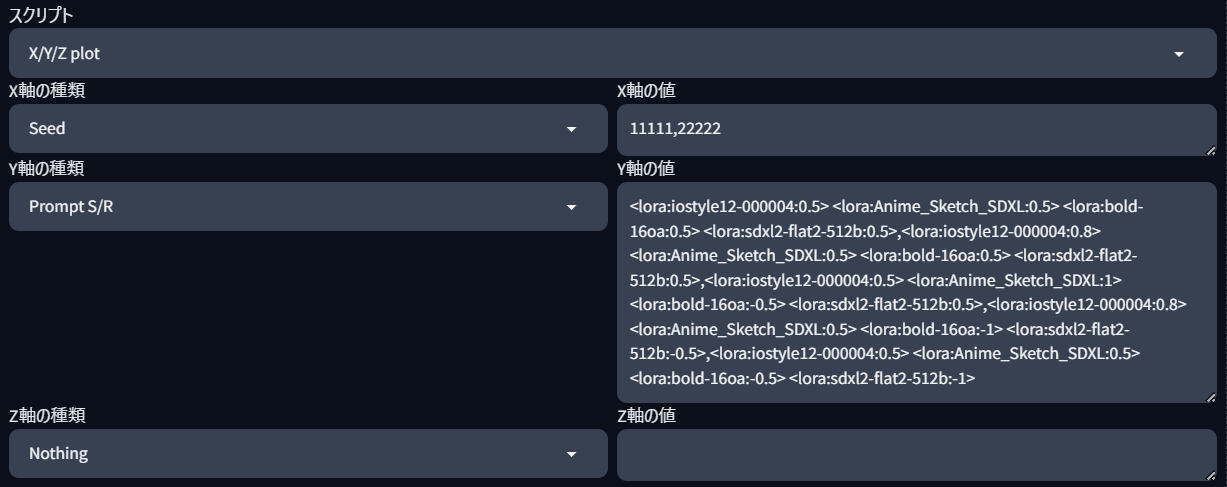Click the caret arrow beside Seed

pyautogui.click(x=571, y=129)
